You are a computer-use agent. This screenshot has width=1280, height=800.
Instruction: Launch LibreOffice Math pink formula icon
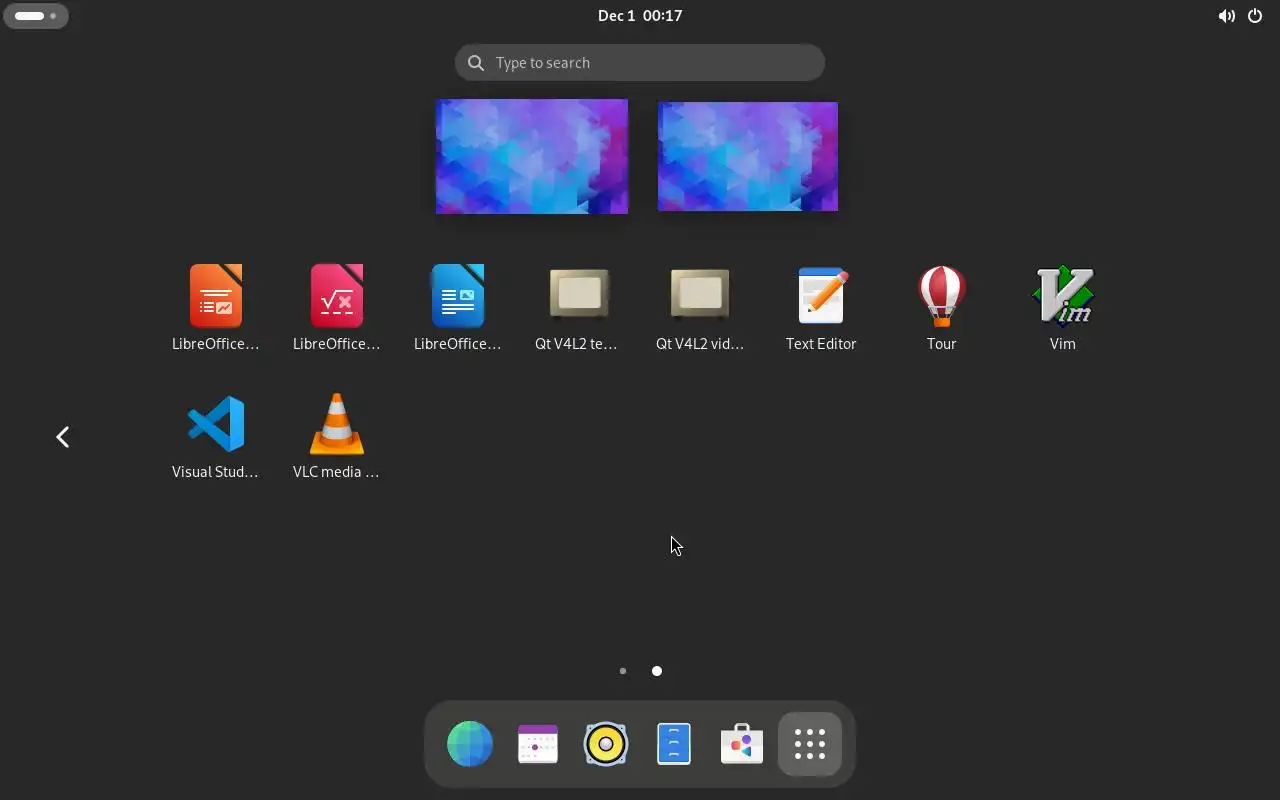(337, 297)
